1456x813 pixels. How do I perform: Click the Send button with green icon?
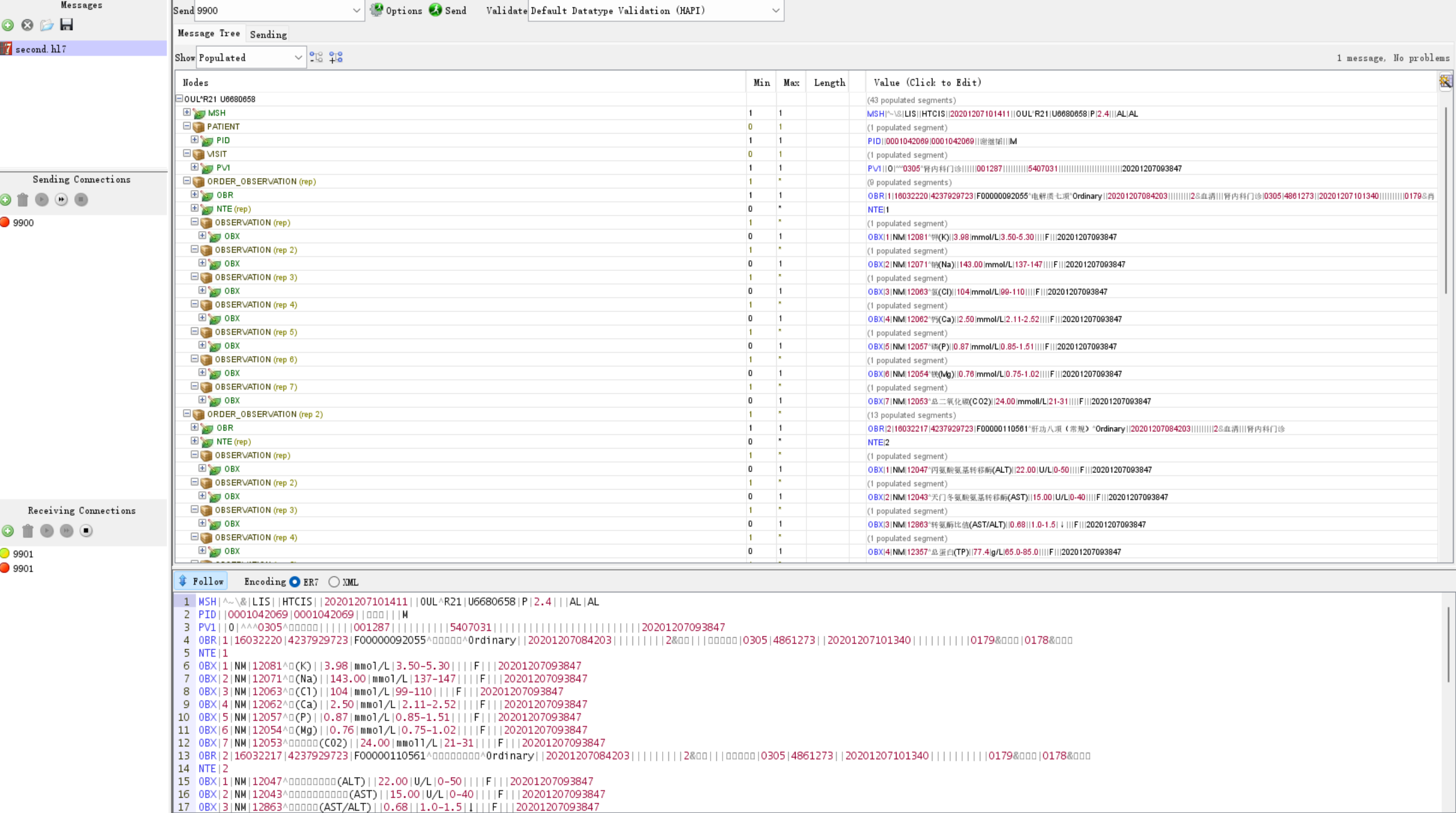pos(448,10)
